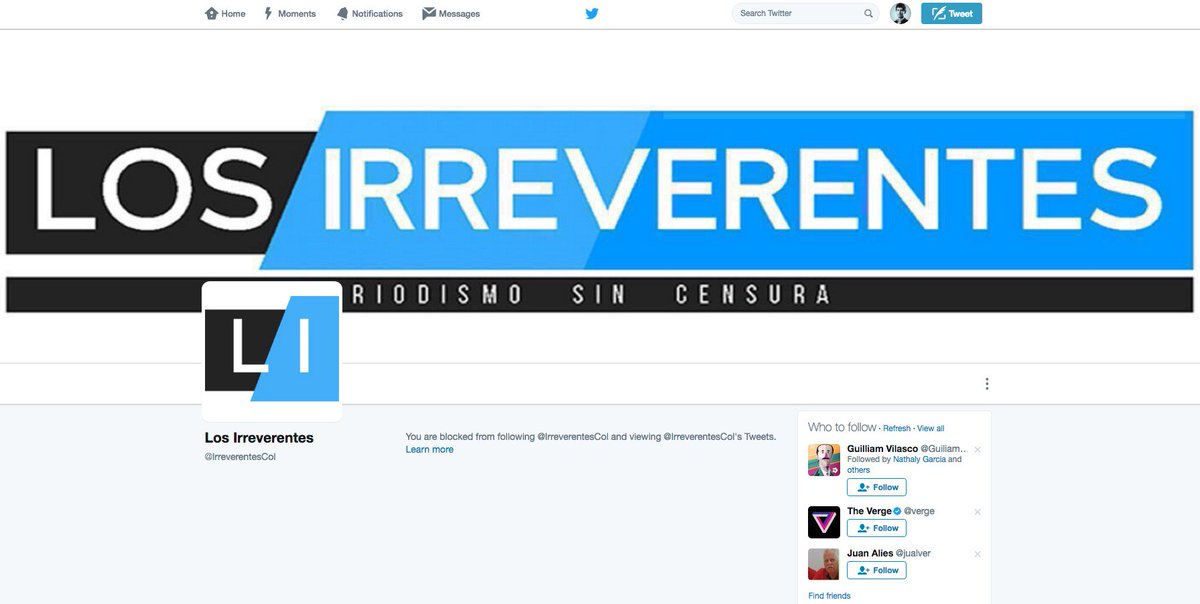
Task: Follow Juan Alies
Action: point(877,570)
